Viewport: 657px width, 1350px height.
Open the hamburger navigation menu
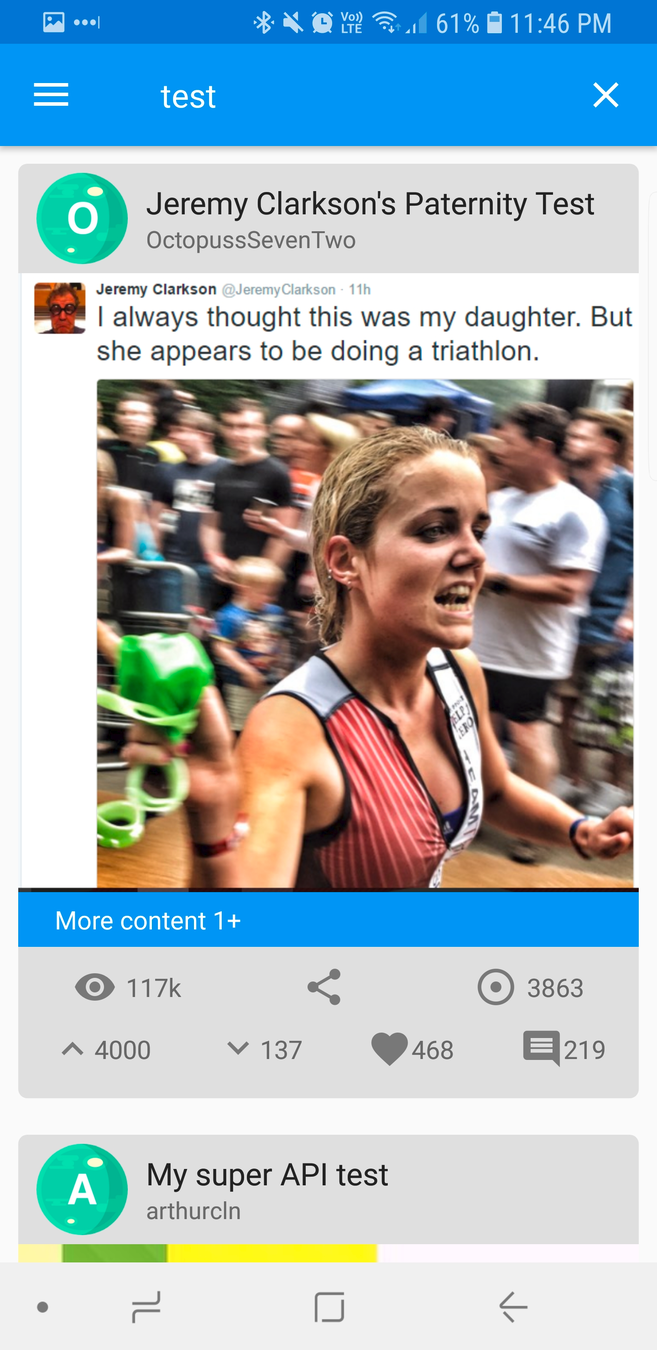[51, 95]
